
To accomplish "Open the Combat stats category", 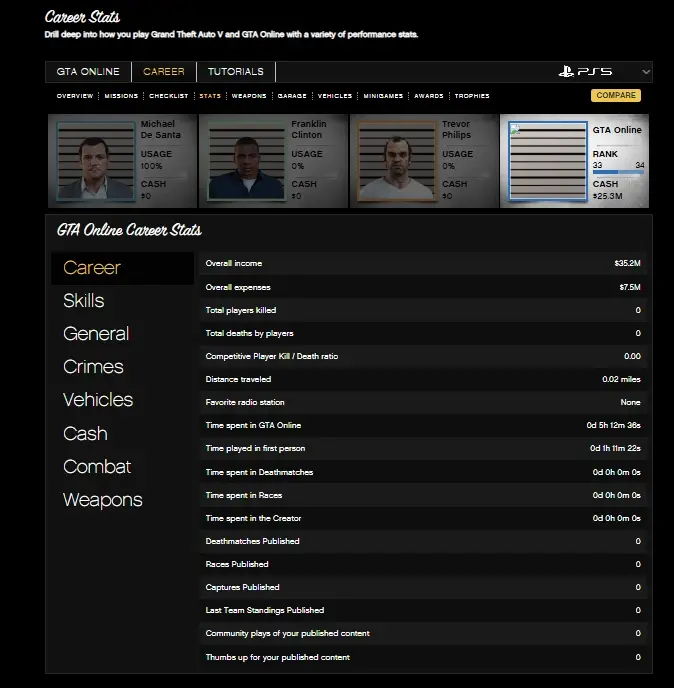I will click(x=97, y=466).
